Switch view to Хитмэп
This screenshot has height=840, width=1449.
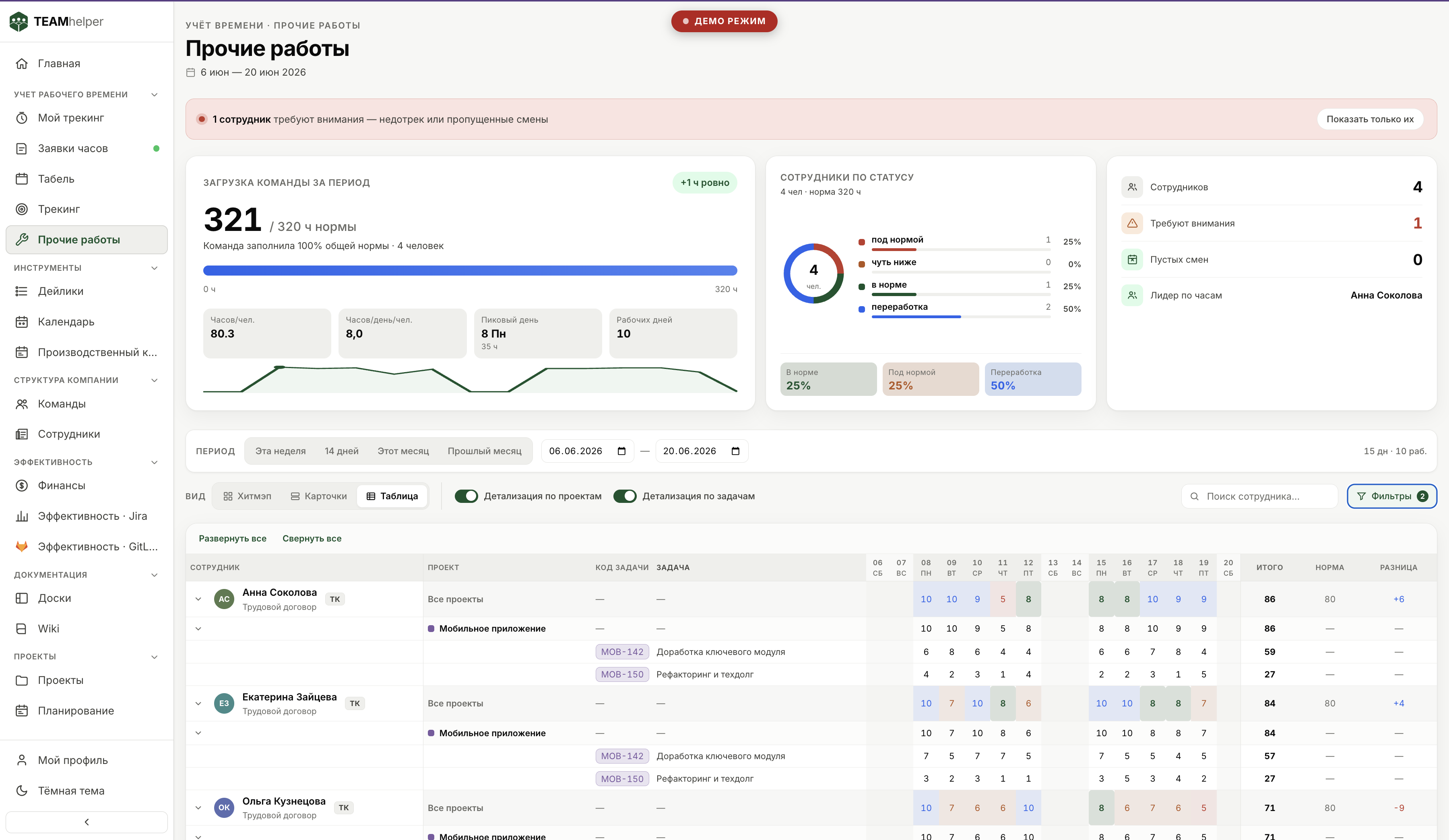247,496
